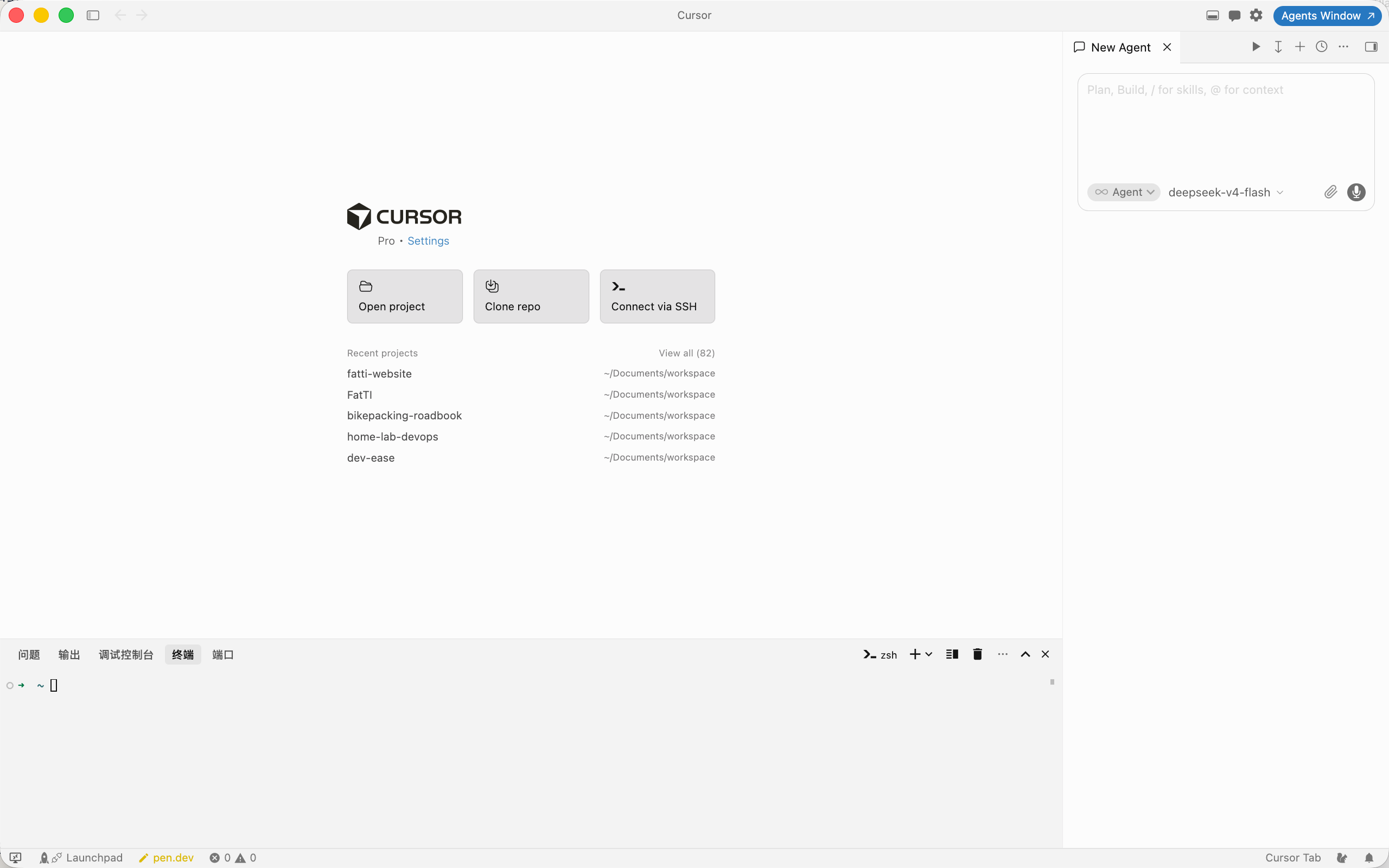Open the Agent mode dropdown
The image size is (1389, 868).
point(1124,192)
